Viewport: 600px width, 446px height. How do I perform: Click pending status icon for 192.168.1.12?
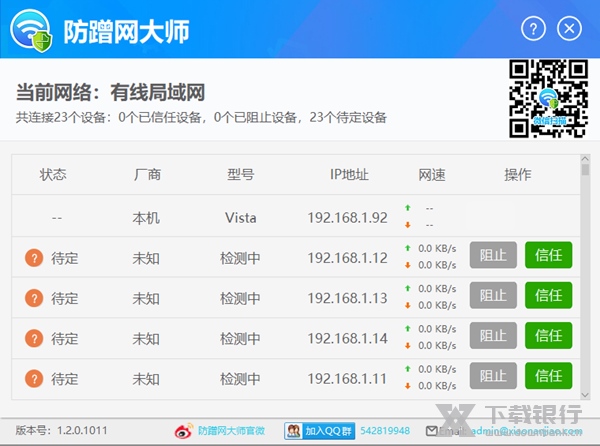coord(34,258)
